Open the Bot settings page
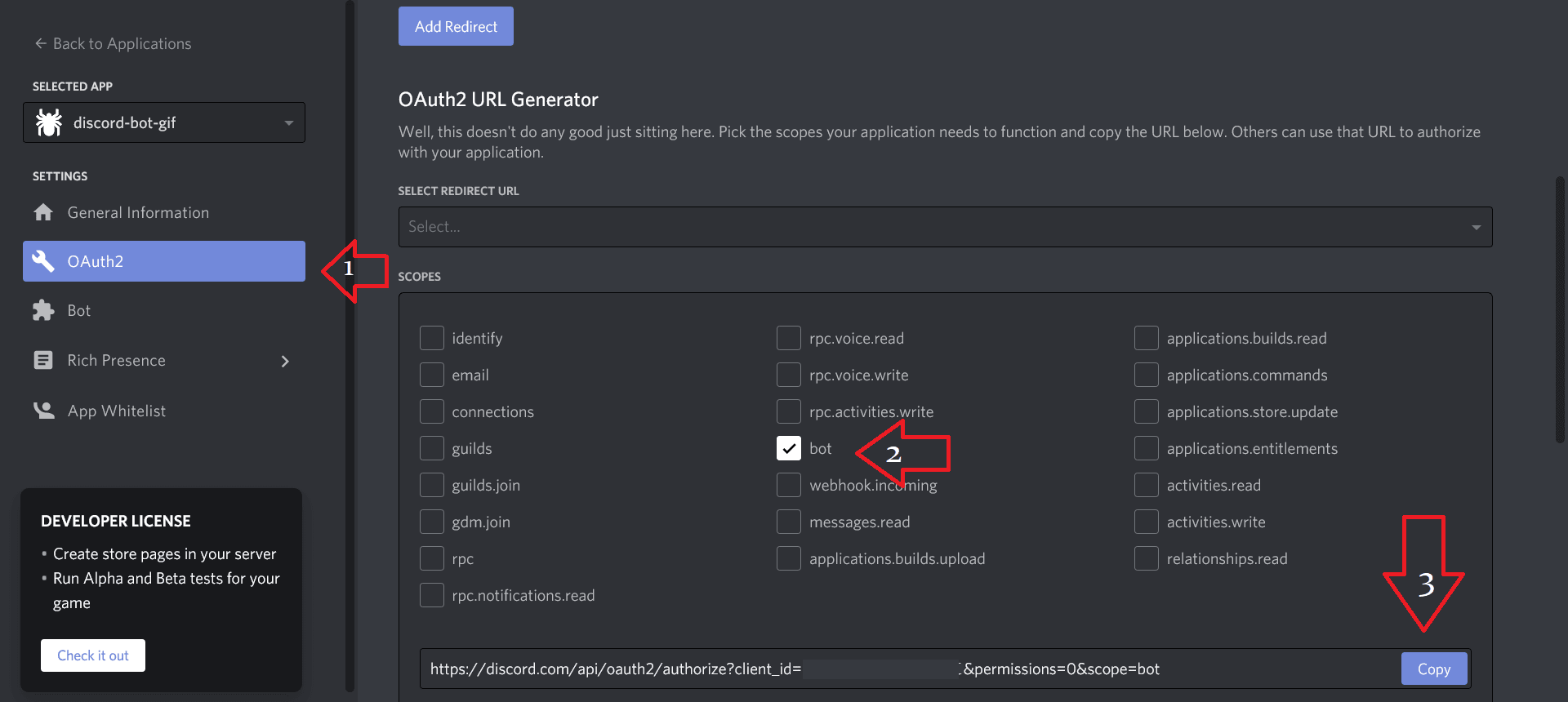This screenshot has width=1568, height=702. tap(164, 310)
